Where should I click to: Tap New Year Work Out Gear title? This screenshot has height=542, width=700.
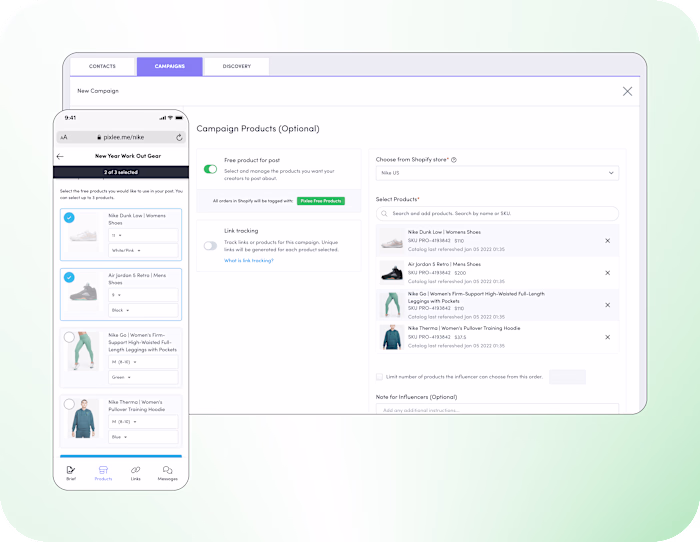click(x=128, y=156)
